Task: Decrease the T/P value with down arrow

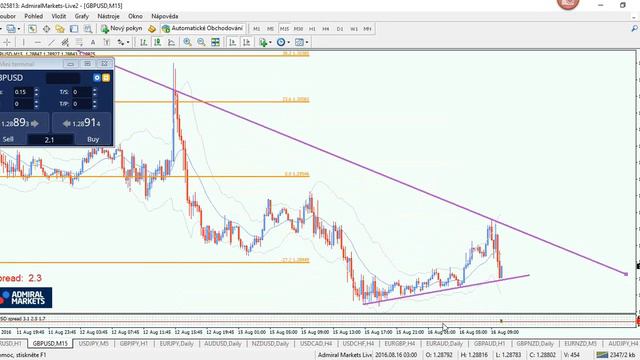Action: [x=95, y=106]
